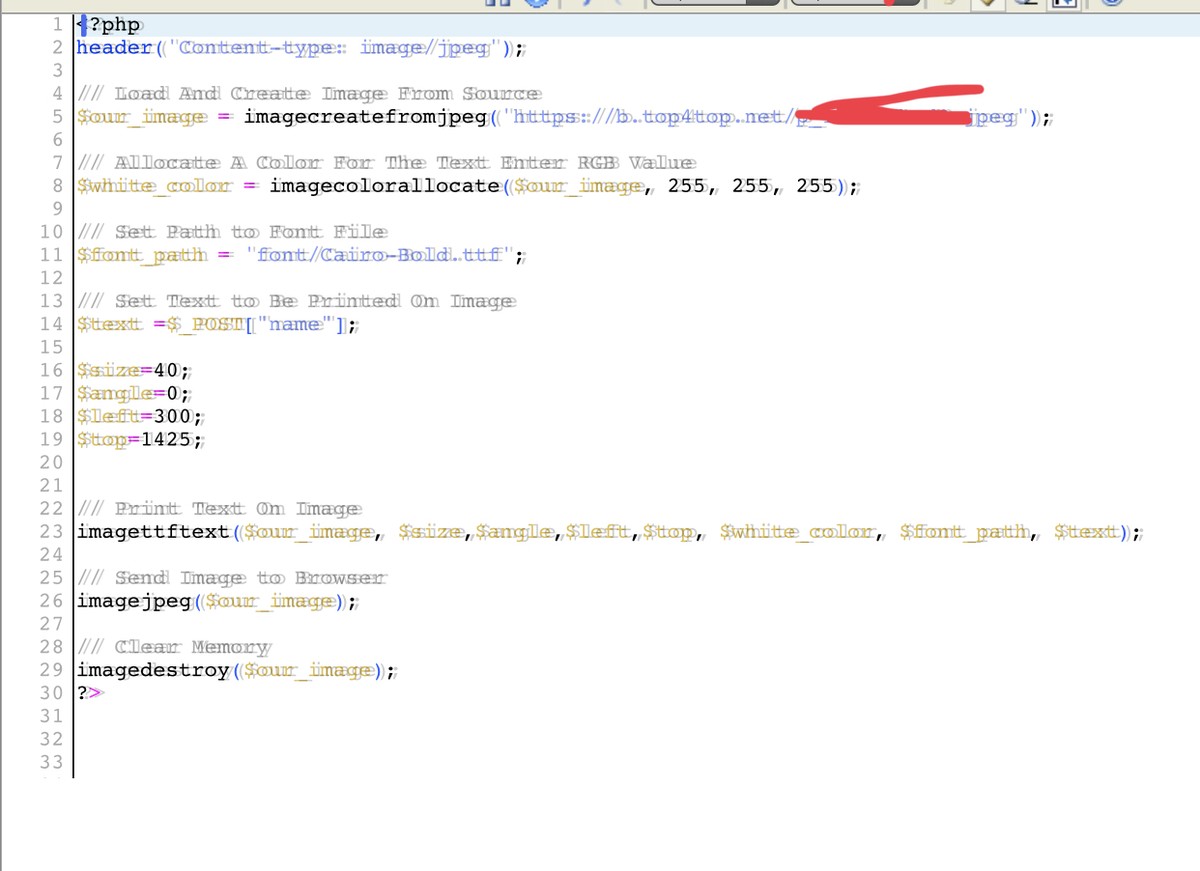Click the comment "Print Text On Image"
The height and width of the screenshot is (871, 1200).
click(220, 508)
